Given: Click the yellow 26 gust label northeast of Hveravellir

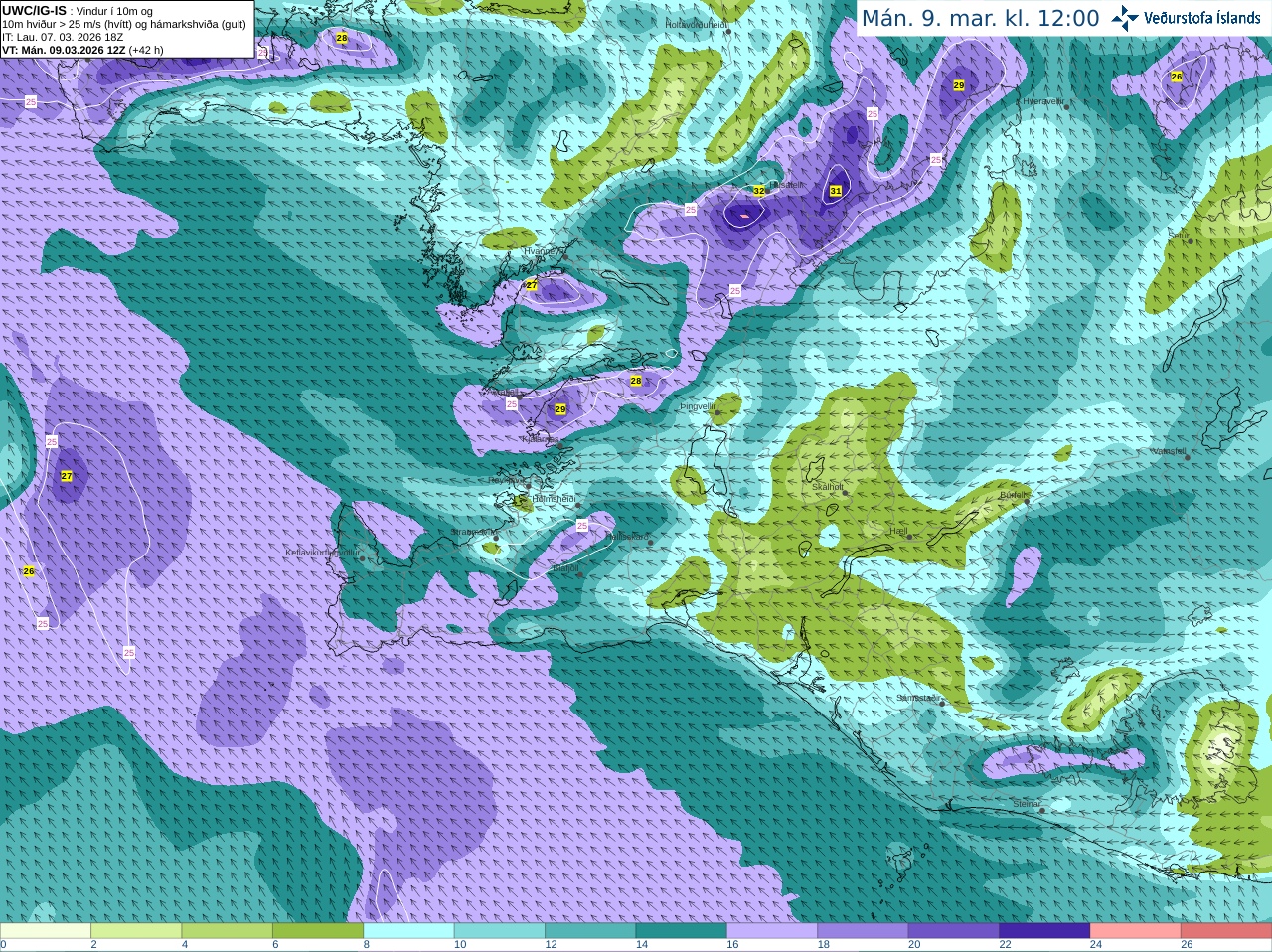Looking at the screenshot, I should click(x=1177, y=77).
